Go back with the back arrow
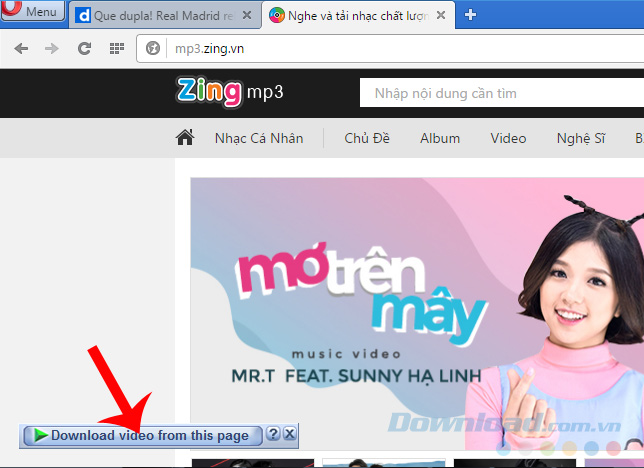Screen dimensions: 644x468 tap(21, 48)
